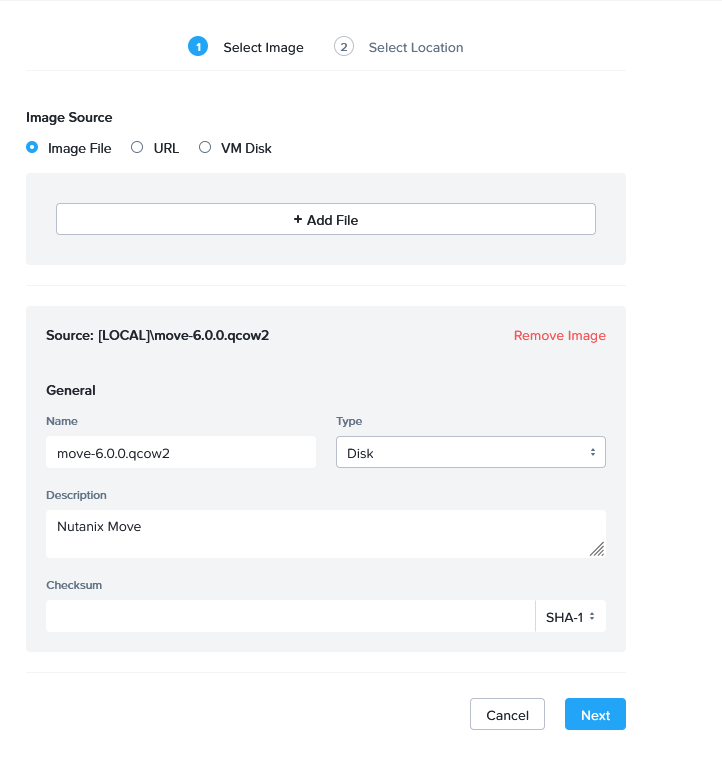The width and height of the screenshot is (722, 763).
Task: Click the Remove Image link
Action: tap(559, 336)
